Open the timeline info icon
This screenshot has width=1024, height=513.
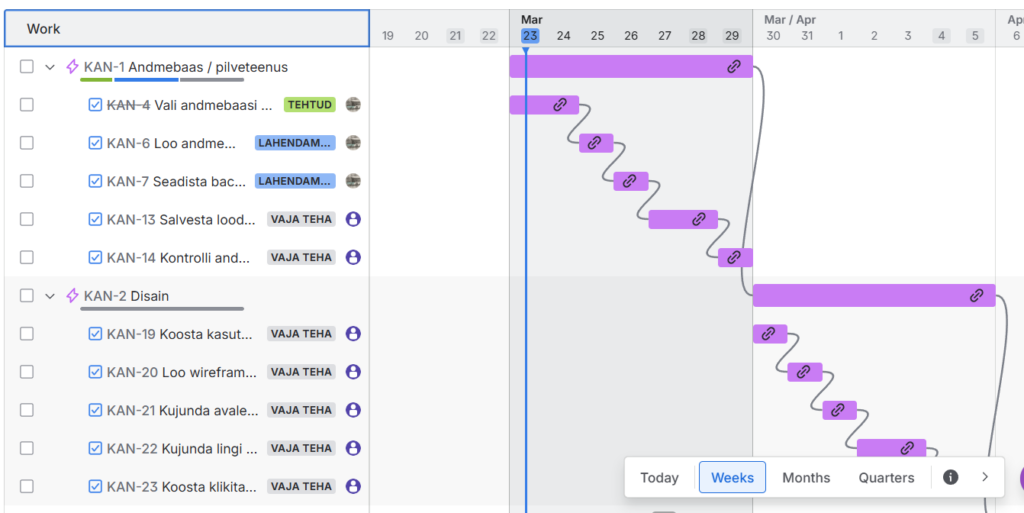[x=950, y=477]
